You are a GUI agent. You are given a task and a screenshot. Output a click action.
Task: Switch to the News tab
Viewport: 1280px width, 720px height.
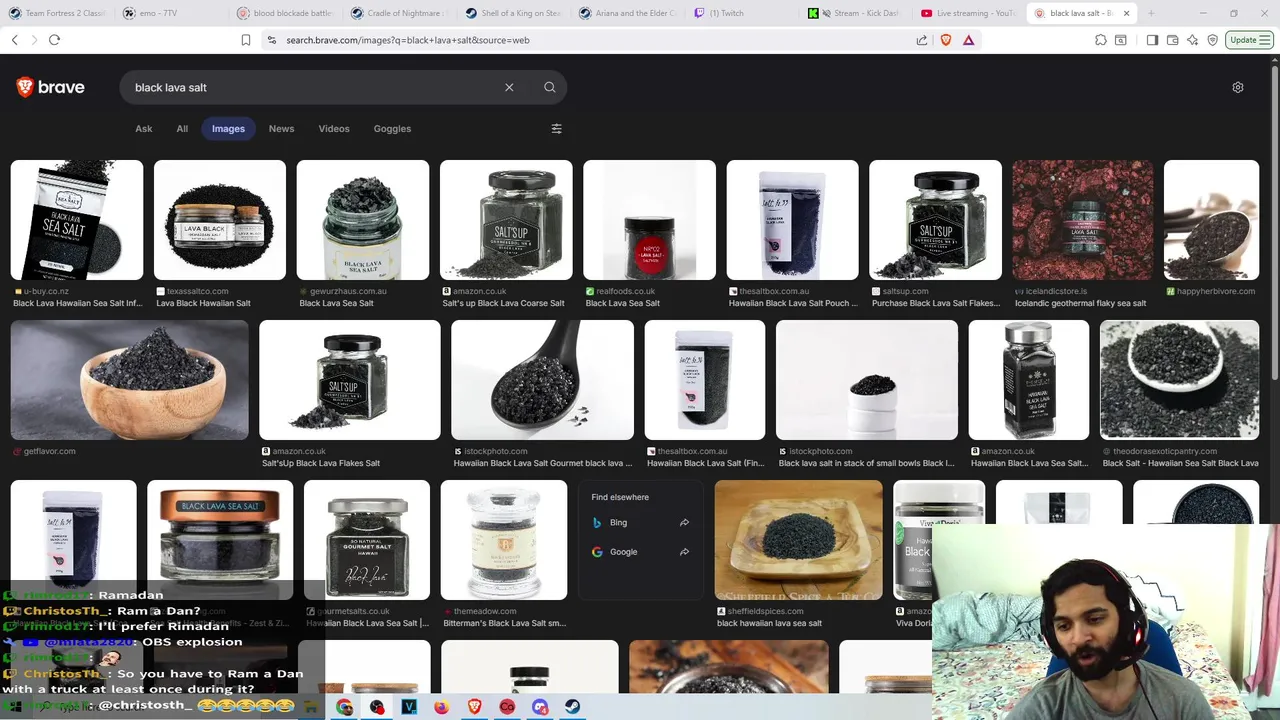[281, 128]
